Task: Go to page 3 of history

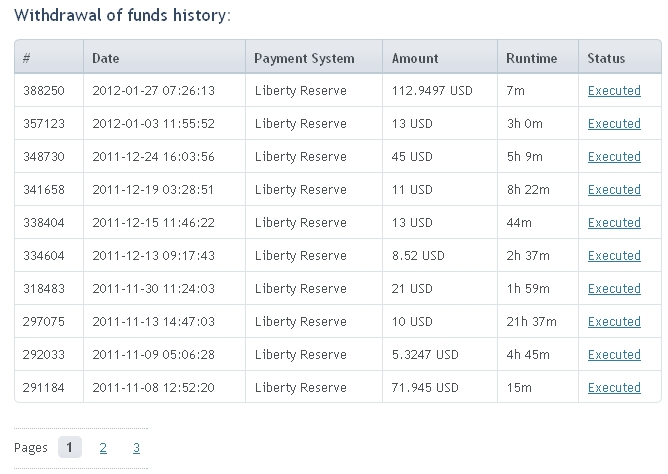Action: pos(136,448)
